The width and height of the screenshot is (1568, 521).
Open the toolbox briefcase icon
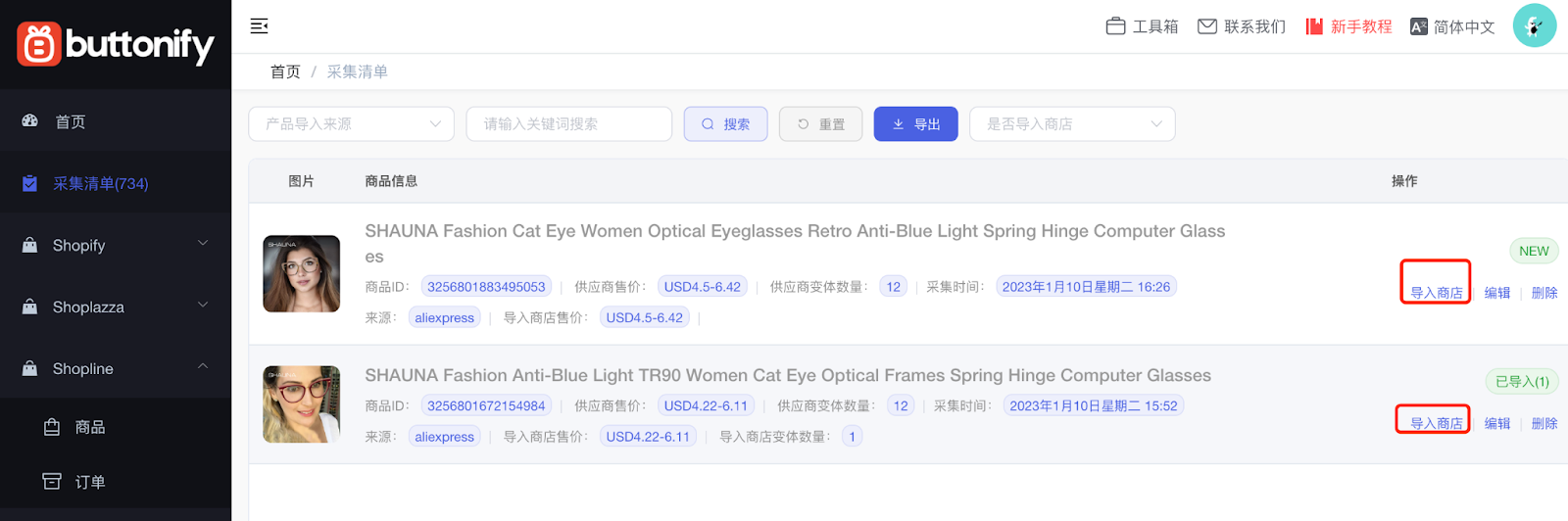click(1115, 26)
